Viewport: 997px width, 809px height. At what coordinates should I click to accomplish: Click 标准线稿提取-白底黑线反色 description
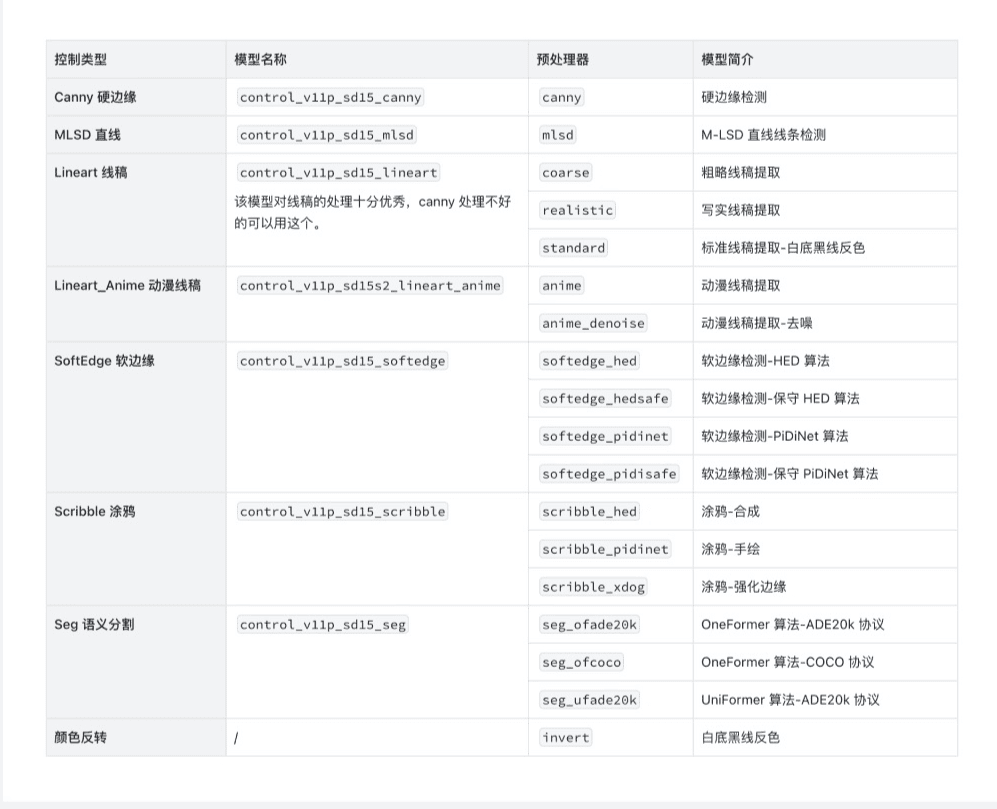[783, 247]
